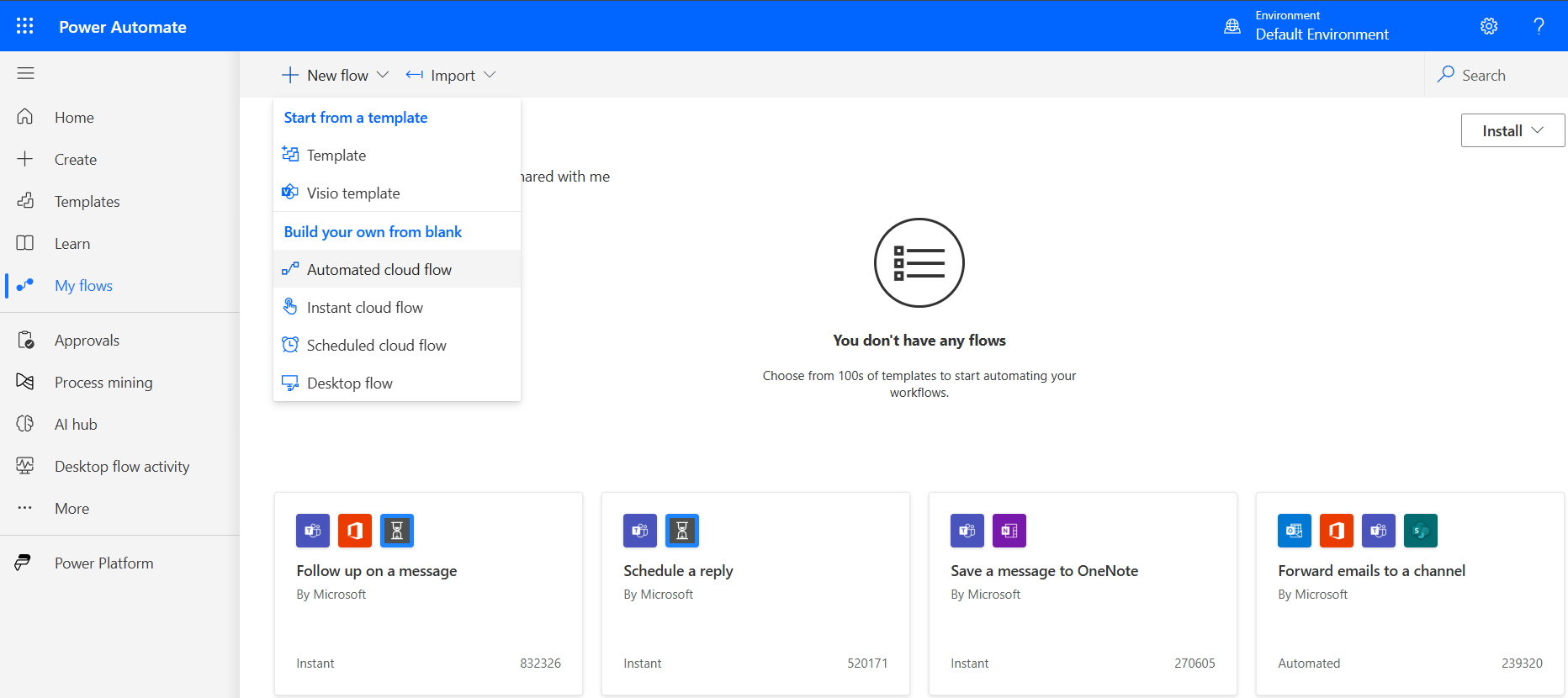Choose Automated cloud flow
Image resolution: width=1568 pixels, height=698 pixels.
coord(397,269)
